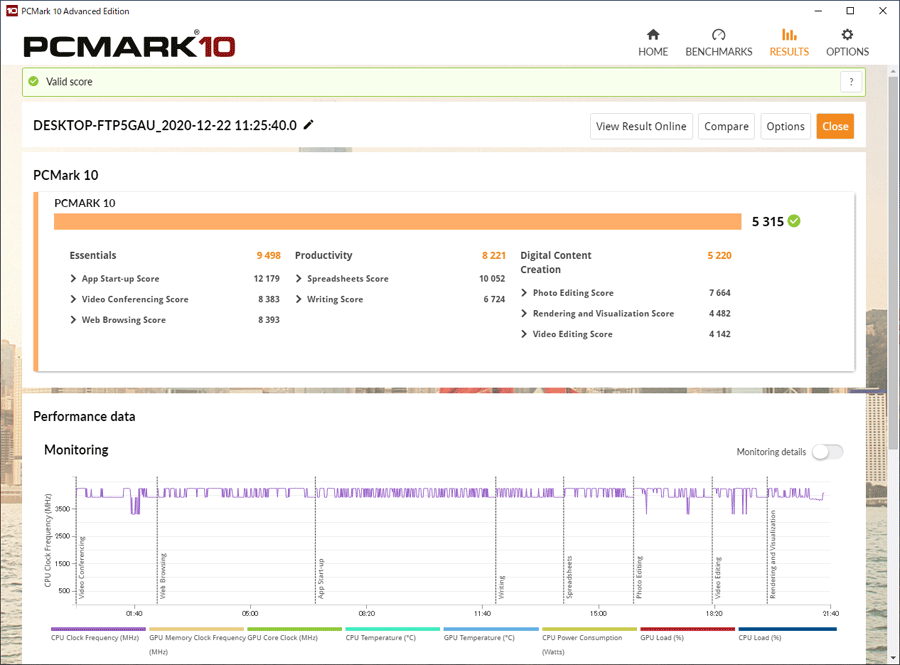Viewport: 900px width, 665px height.
Task: Click the result name DESKTOP-FTP5GAU text
Action: 165,126
